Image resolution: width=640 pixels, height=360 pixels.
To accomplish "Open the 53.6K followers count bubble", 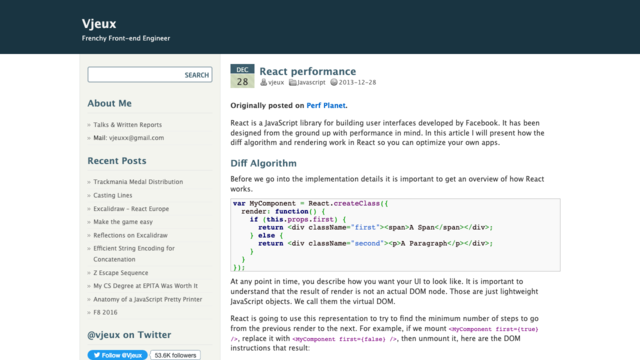I will [x=175, y=355].
